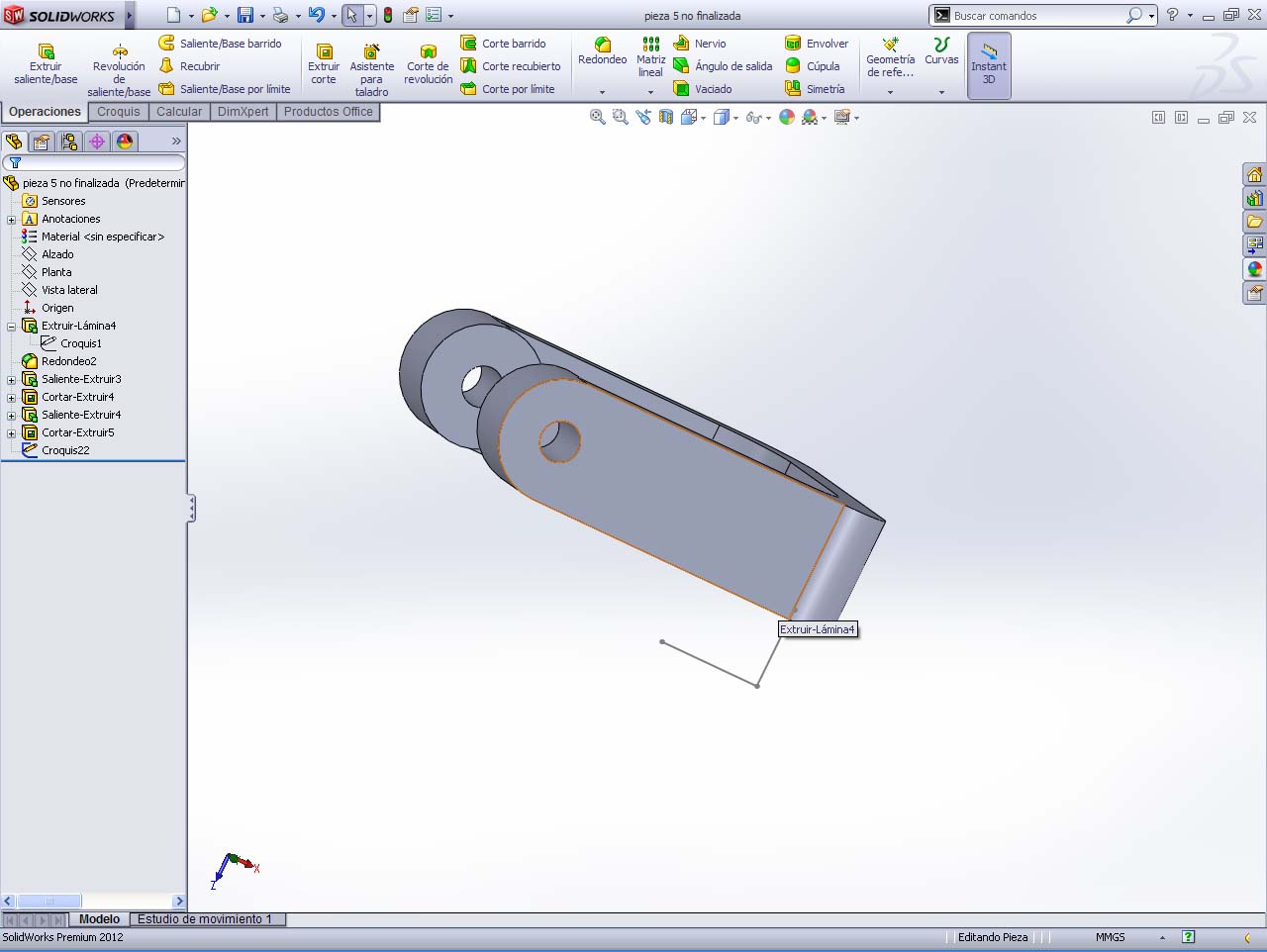Select the Matriz lineal pattern tool

[x=650, y=57]
